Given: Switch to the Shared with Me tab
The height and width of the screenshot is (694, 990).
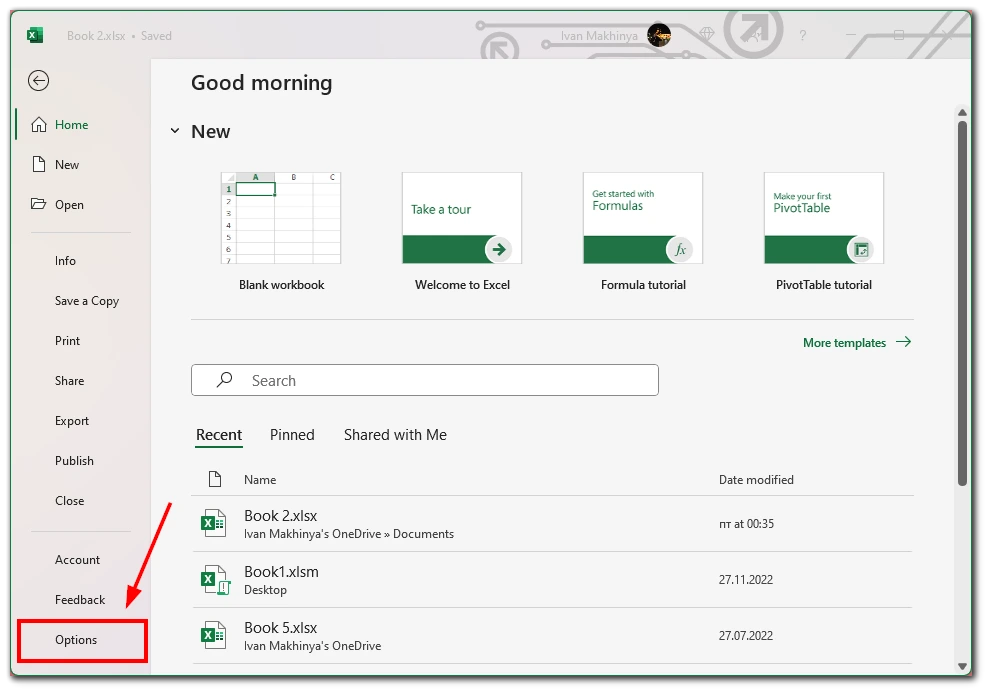Looking at the screenshot, I should pyautogui.click(x=395, y=435).
